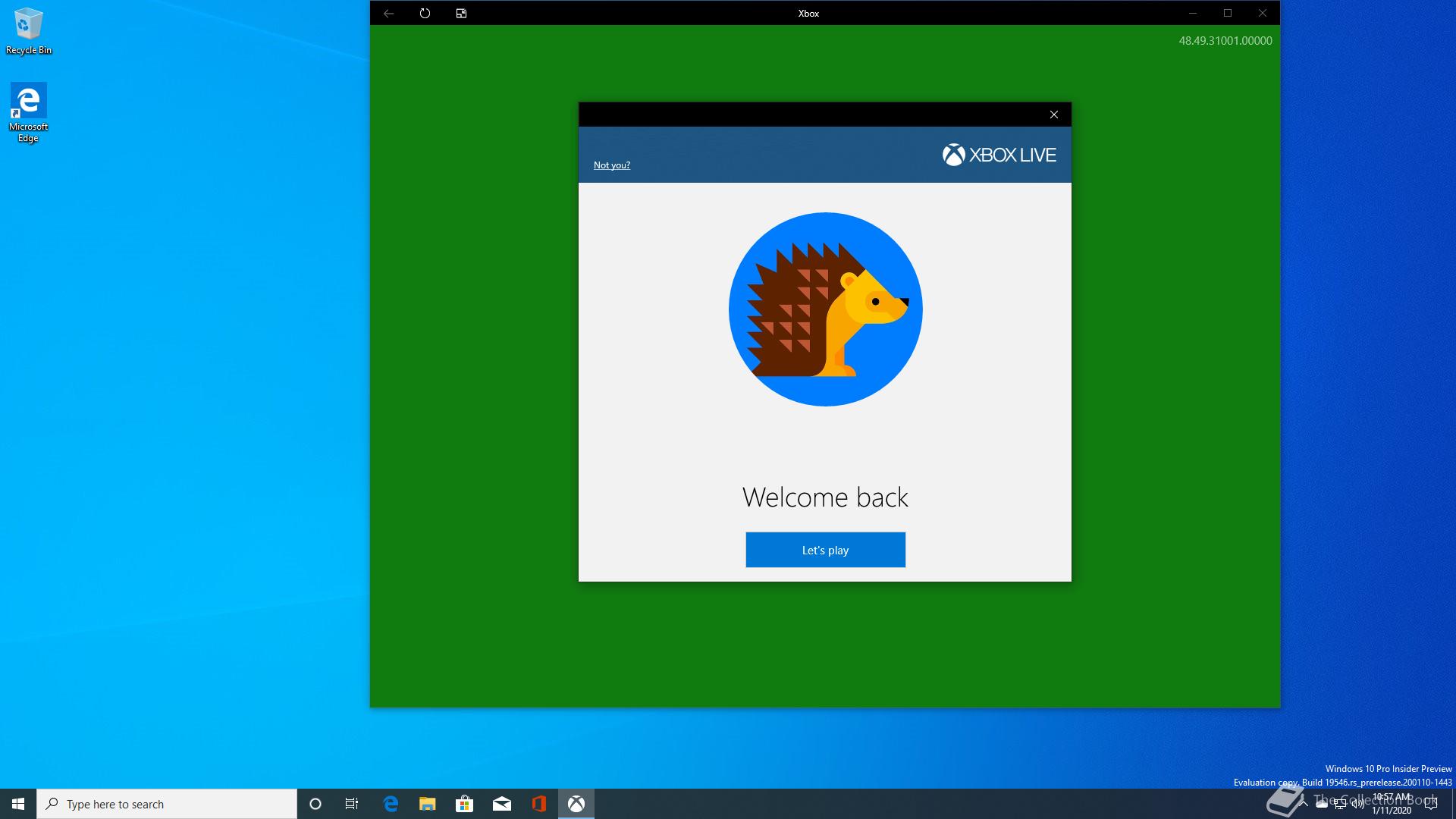This screenshot has width=1456, height=819.
Task: Click the compact view icon in Xbox title bar
Action: [x=461, y=13]
